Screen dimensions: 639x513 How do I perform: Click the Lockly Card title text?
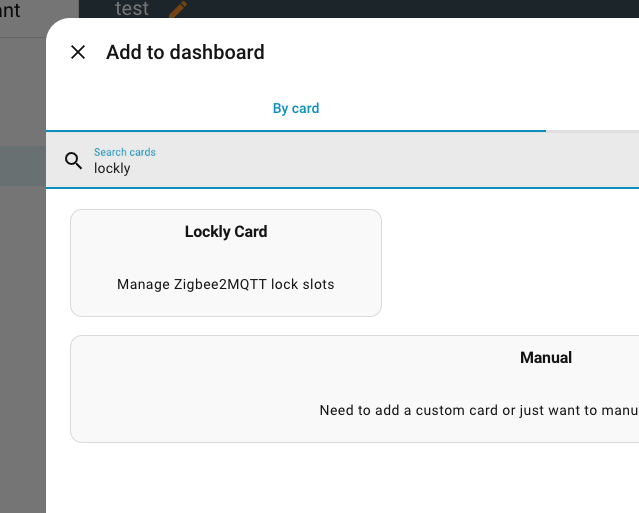(x=226, y=231)
